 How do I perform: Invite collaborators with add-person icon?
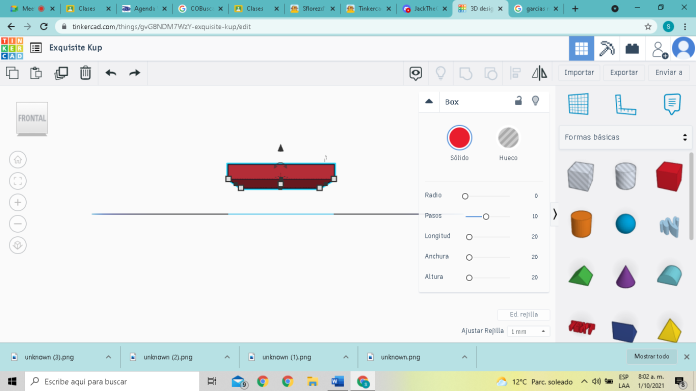pos(659,49)
